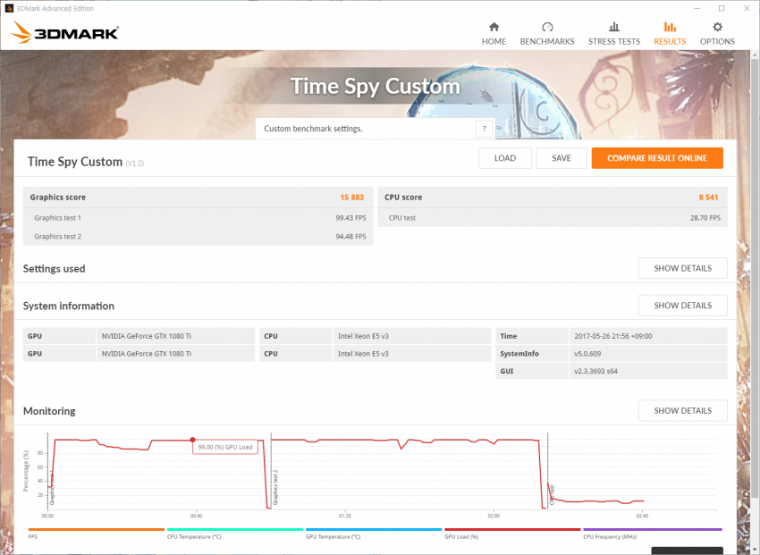Select the OPTIONS menu label

click(717, 42)
